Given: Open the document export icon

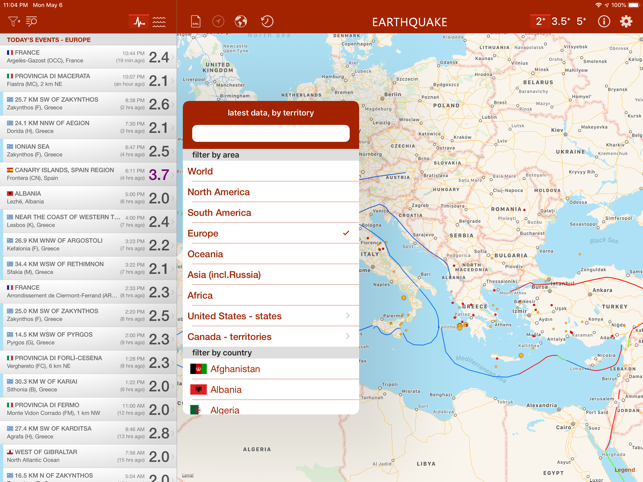Looking at the screenshot, I should pyautogui.click(x=196, y=21).
